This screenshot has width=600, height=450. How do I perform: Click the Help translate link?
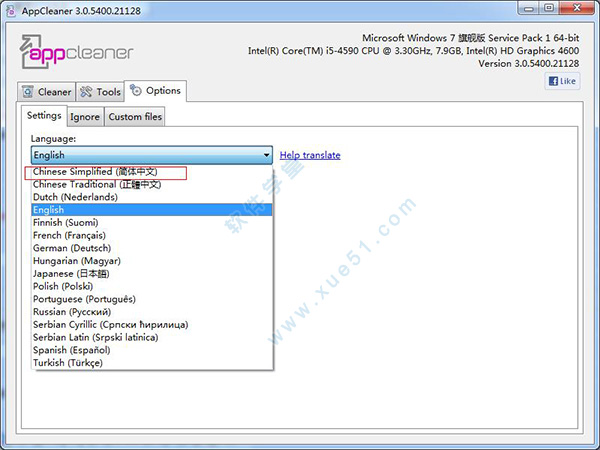point(310,155)
